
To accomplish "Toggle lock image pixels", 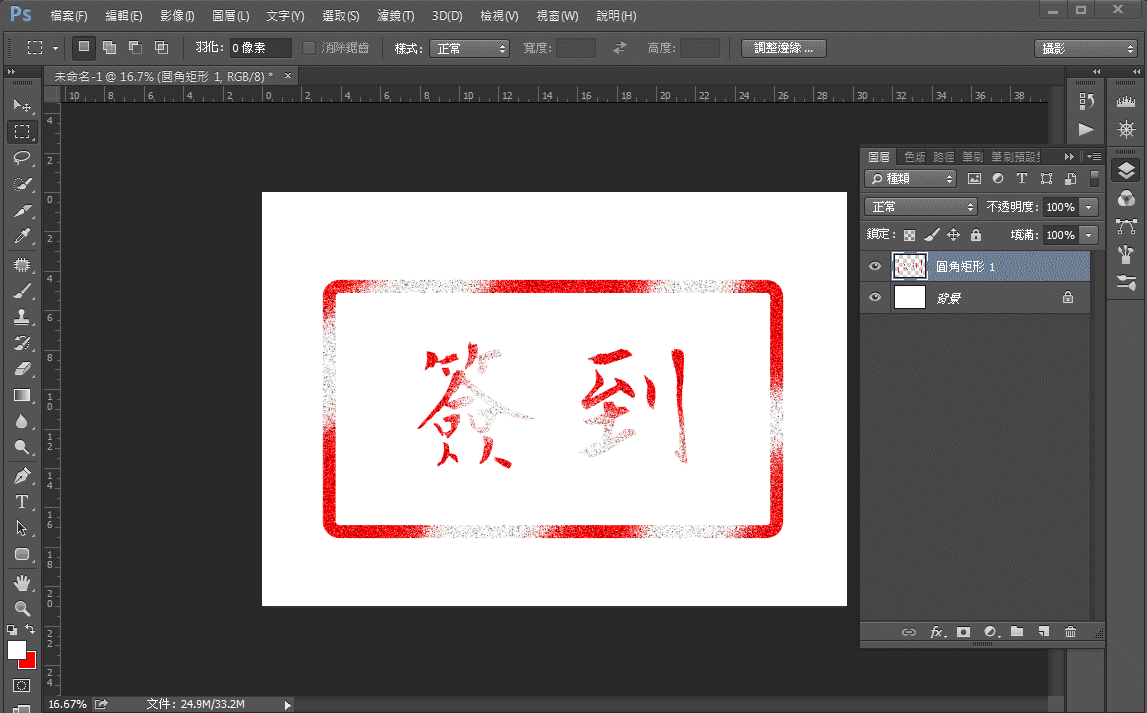I will [931, 235].
